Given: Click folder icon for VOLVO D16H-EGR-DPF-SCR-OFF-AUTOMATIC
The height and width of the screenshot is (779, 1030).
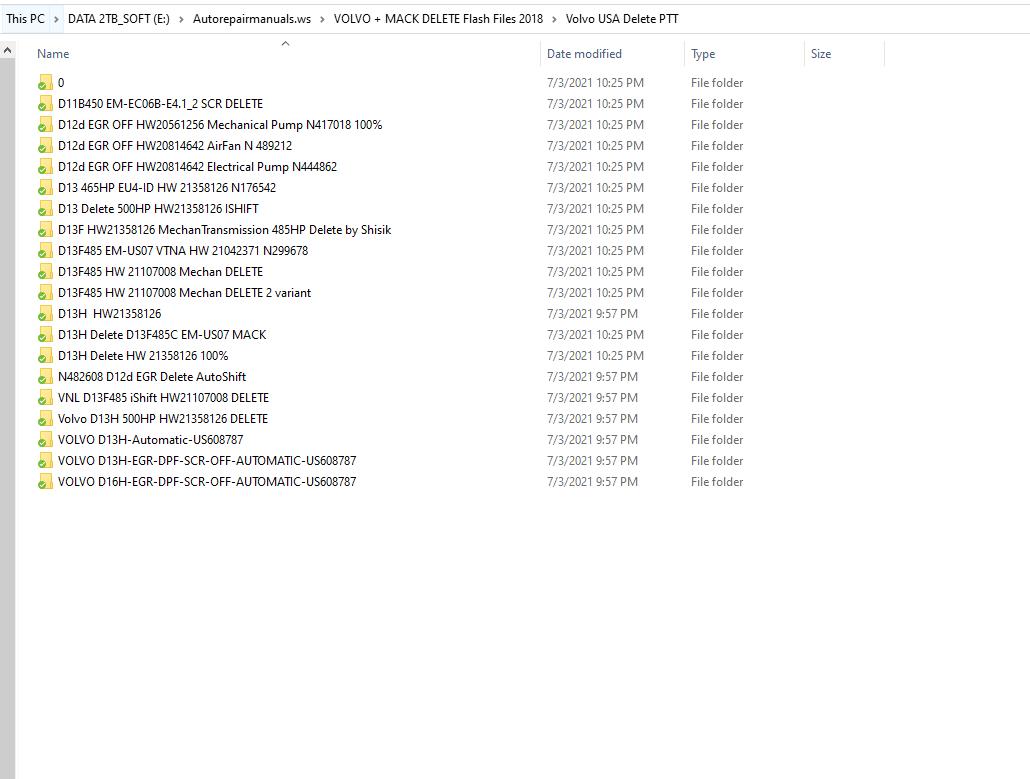Looking at the screenshot, I should [x=45, y=482].
